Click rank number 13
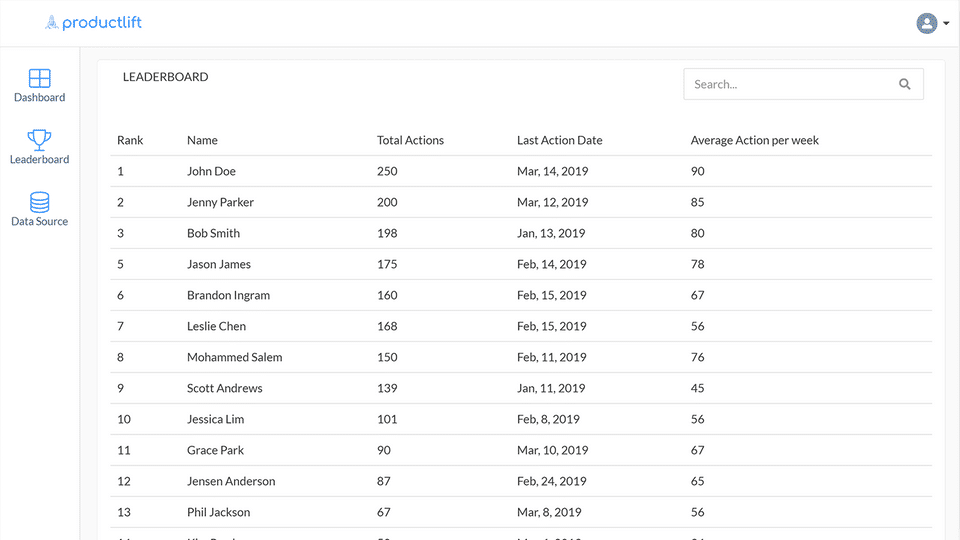Screen dimensions: 960x540 coord(124,512)
